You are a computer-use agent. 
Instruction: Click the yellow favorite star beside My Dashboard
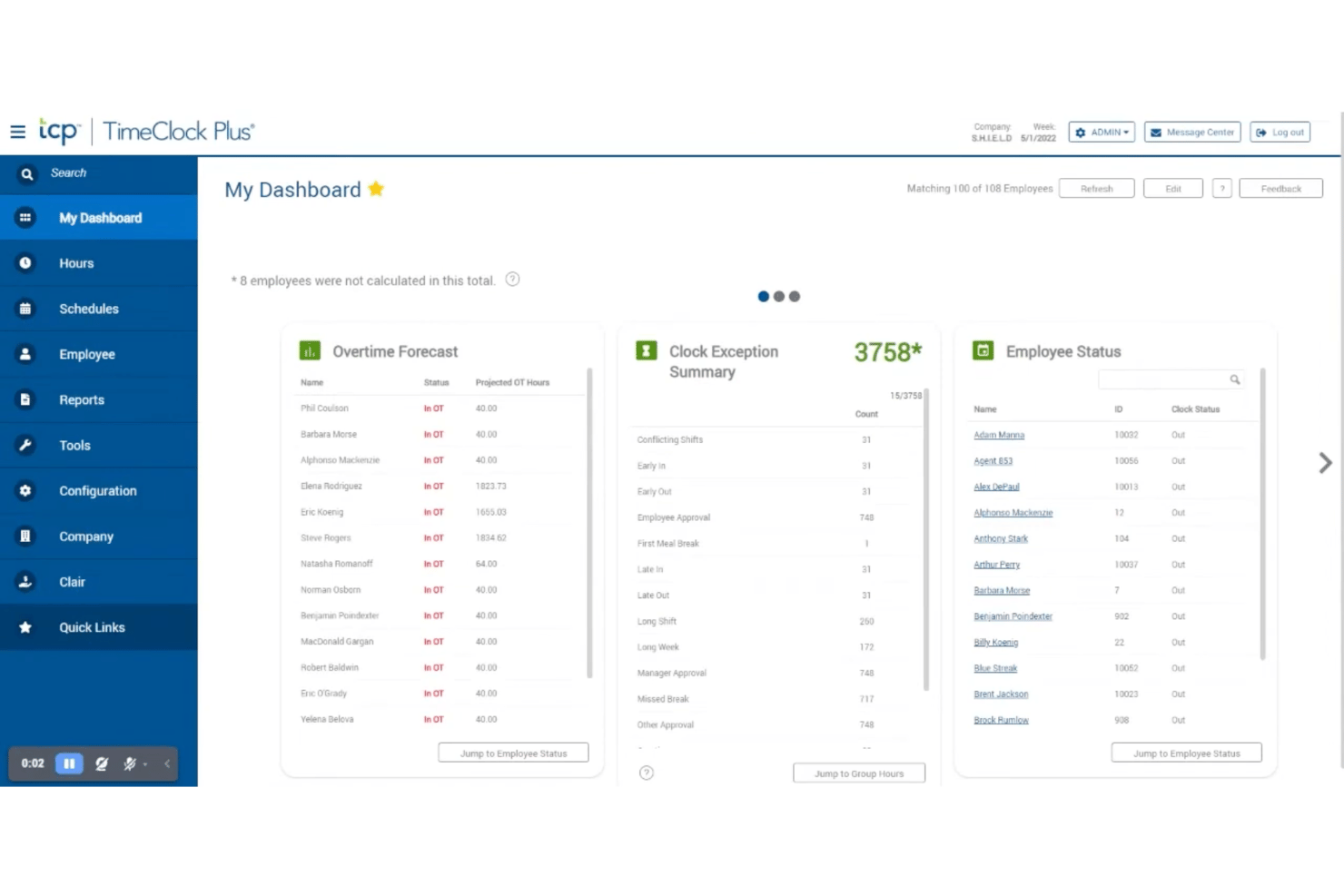coord(376,189)
